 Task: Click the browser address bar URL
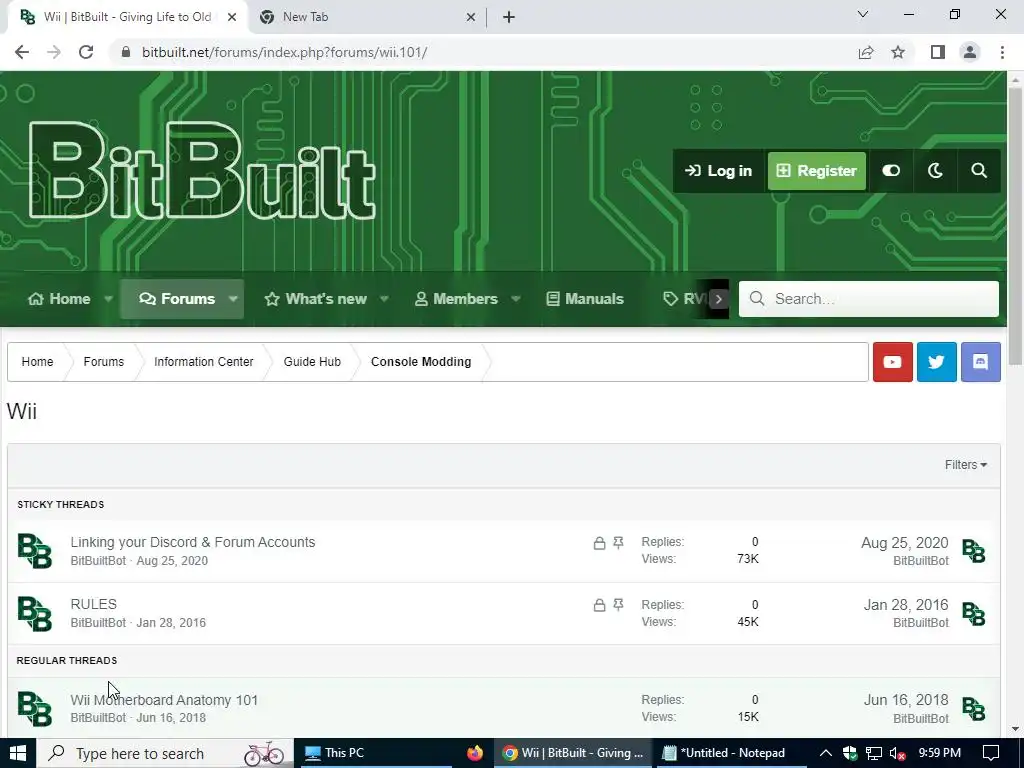pos(284,52)
